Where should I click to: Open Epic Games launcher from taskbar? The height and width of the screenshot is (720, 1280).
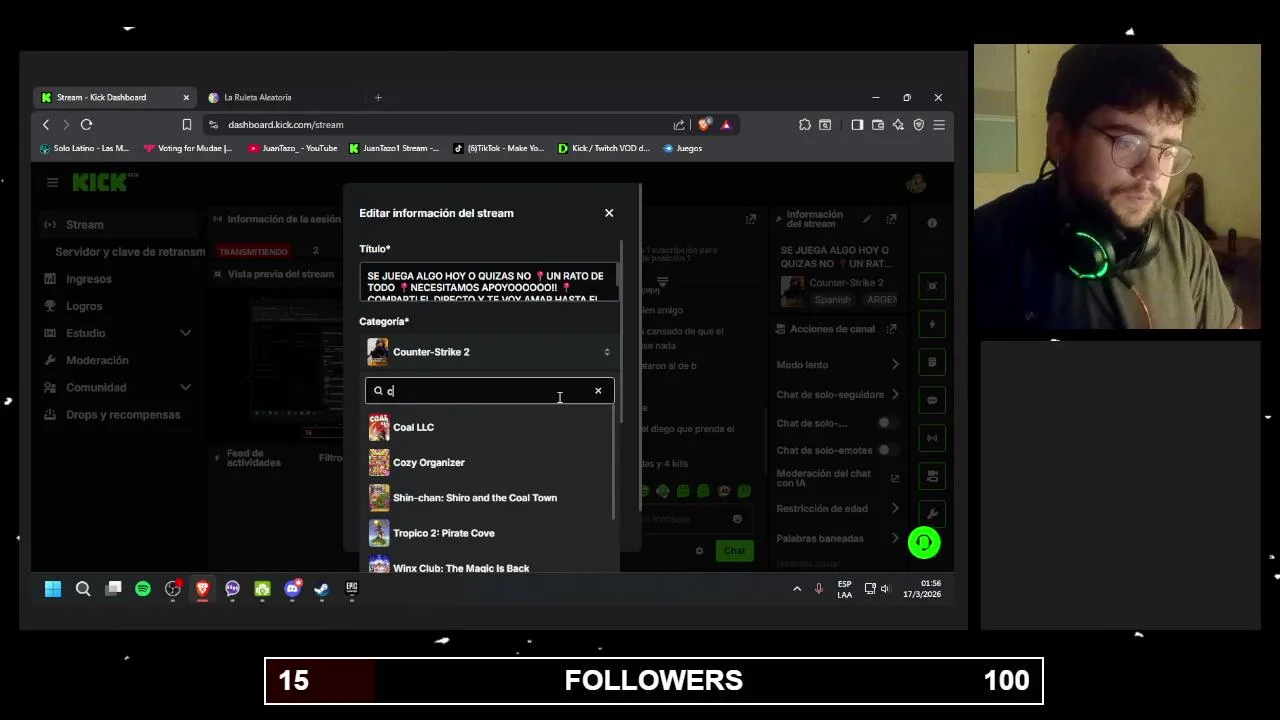[x=351, y=589]
